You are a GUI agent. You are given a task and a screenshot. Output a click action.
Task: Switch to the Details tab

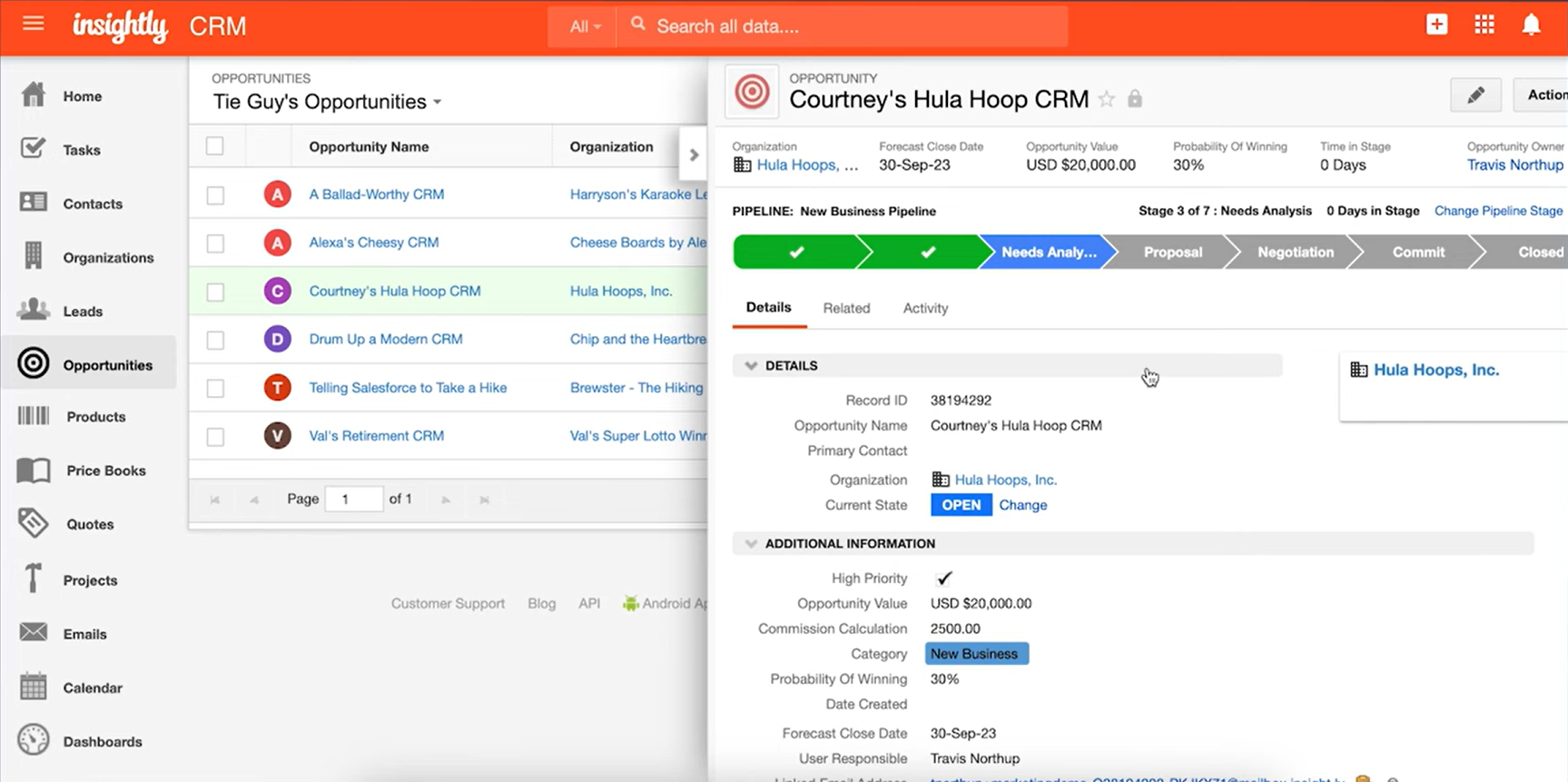(x=768, y=307)
